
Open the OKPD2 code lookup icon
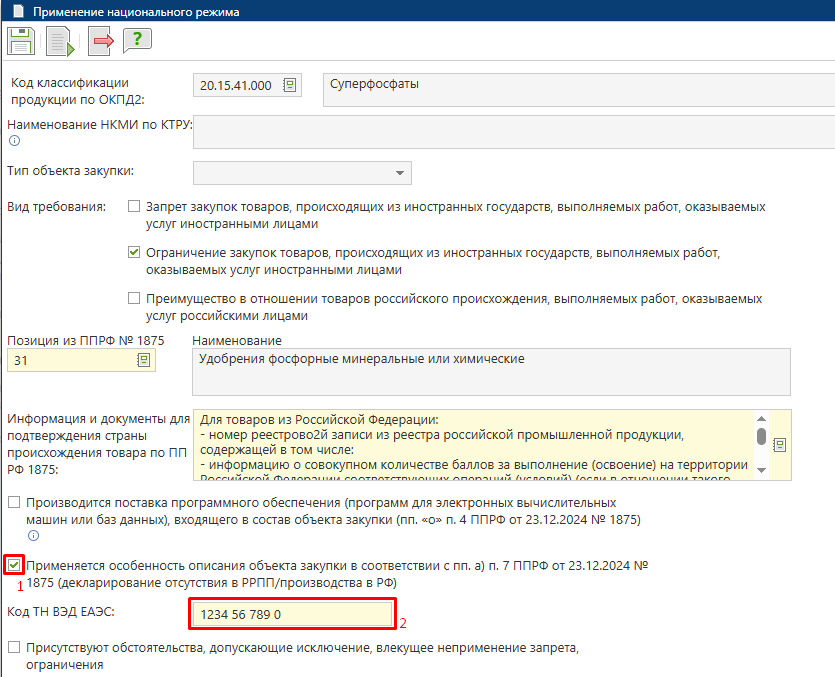point(290,86)
